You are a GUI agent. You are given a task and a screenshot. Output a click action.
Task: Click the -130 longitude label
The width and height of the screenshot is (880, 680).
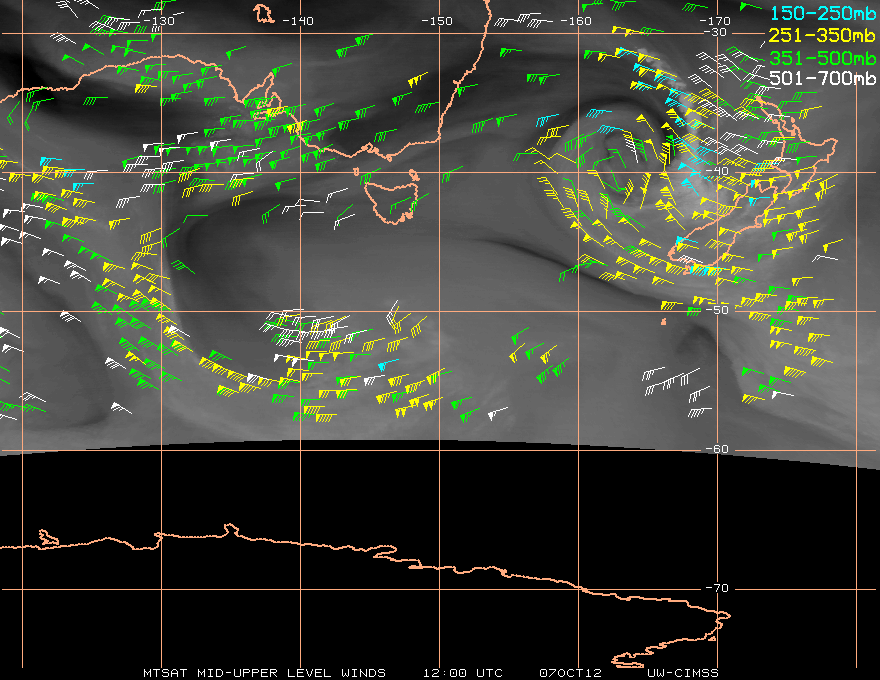[x=159, y=21]
